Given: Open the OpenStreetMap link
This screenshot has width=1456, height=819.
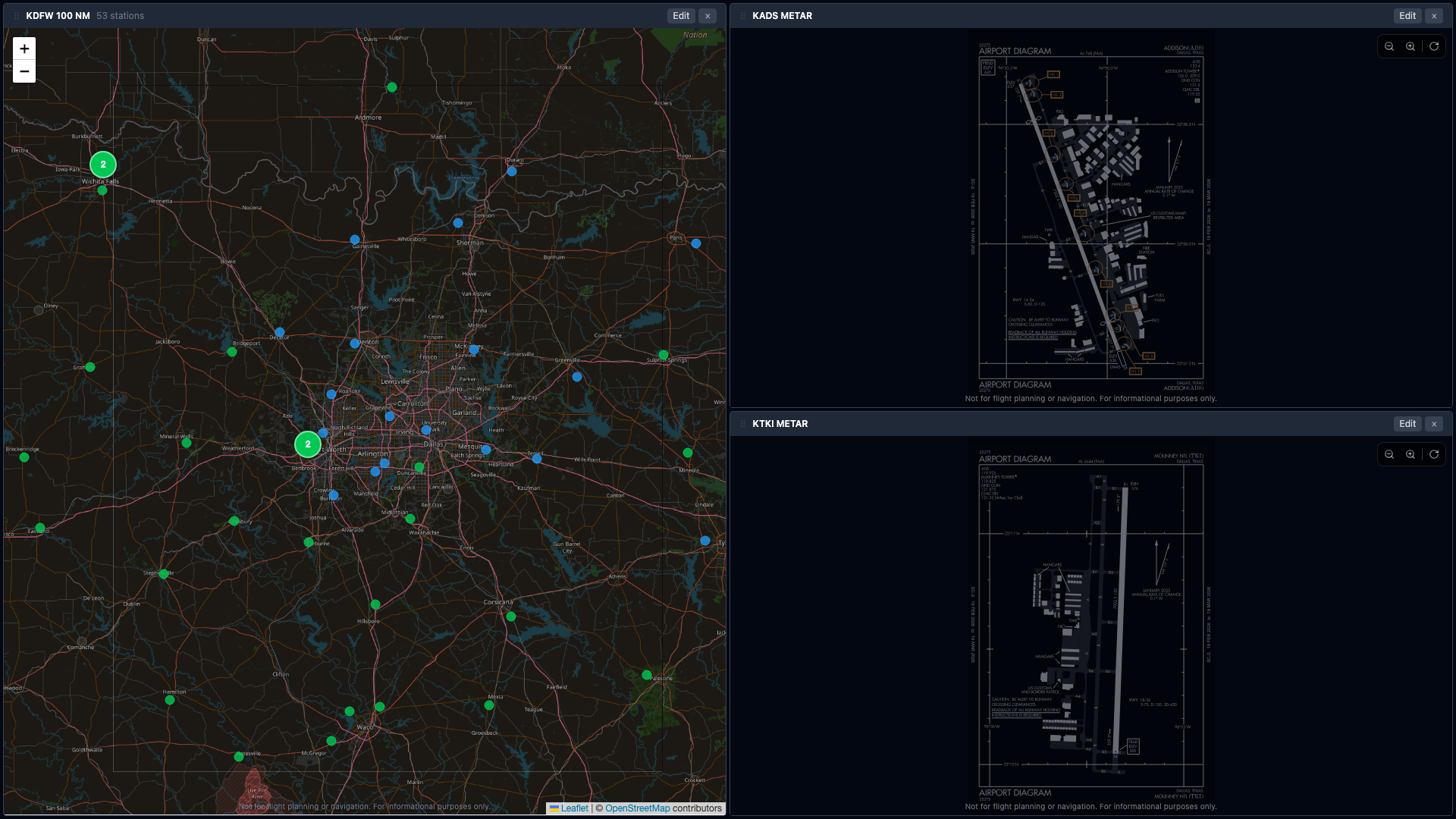Looking at the screenshot, I should click(637, 808).
